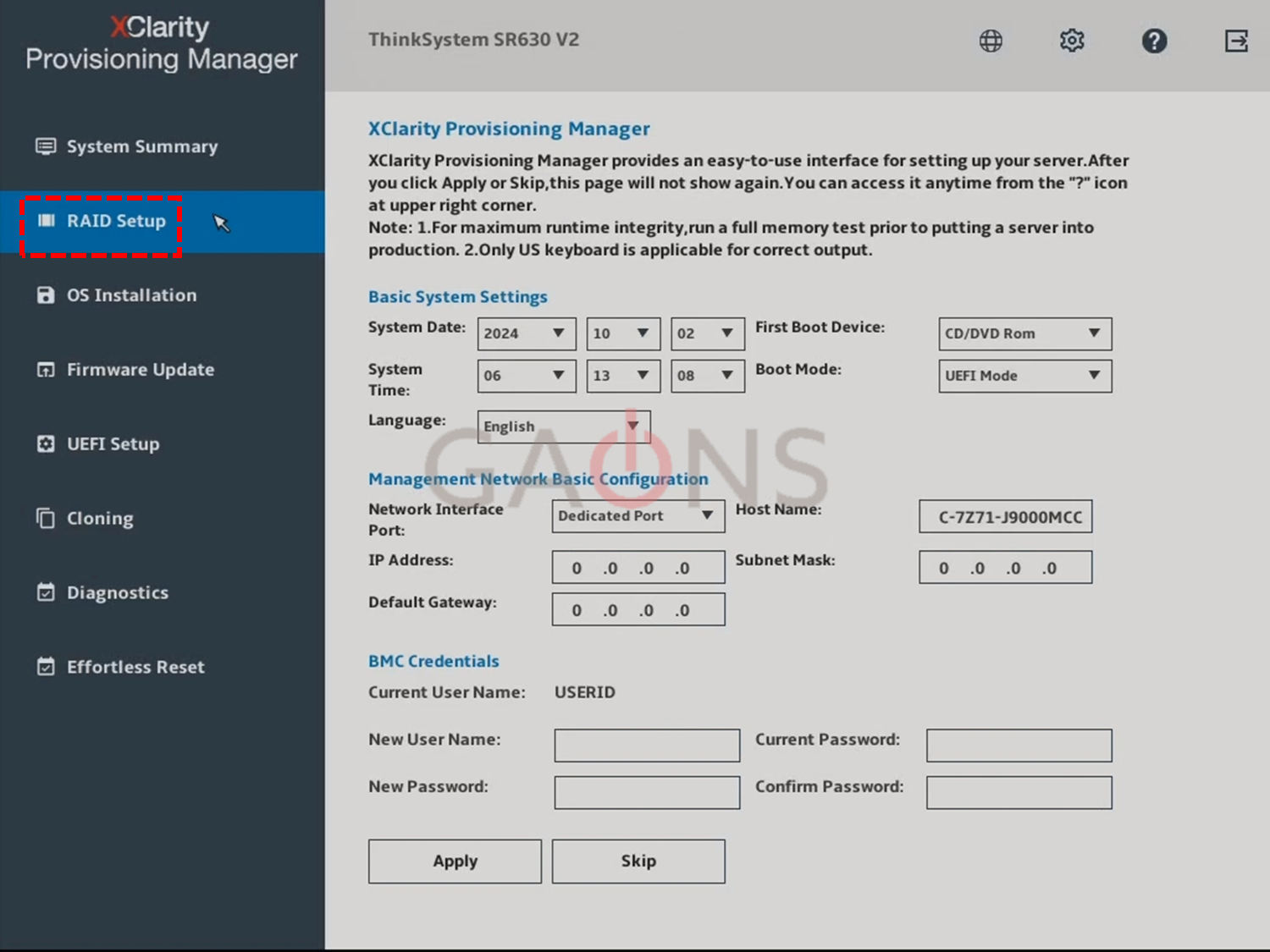Click the Subnet Mask field
The image size is (1270, 952).
pyautogui.click(x=1006, y=567)
